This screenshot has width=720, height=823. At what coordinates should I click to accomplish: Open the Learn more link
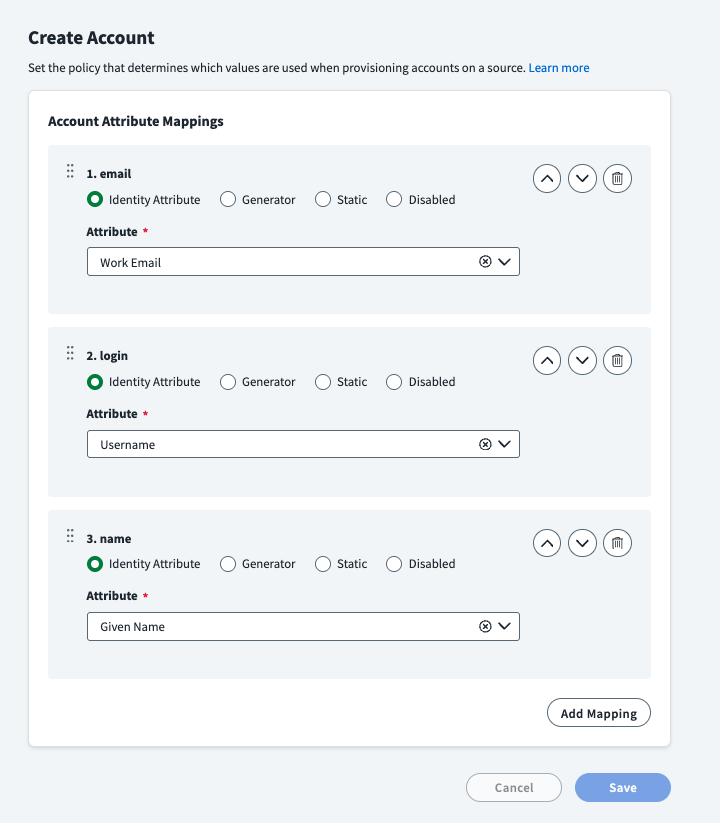coord(559,68)
